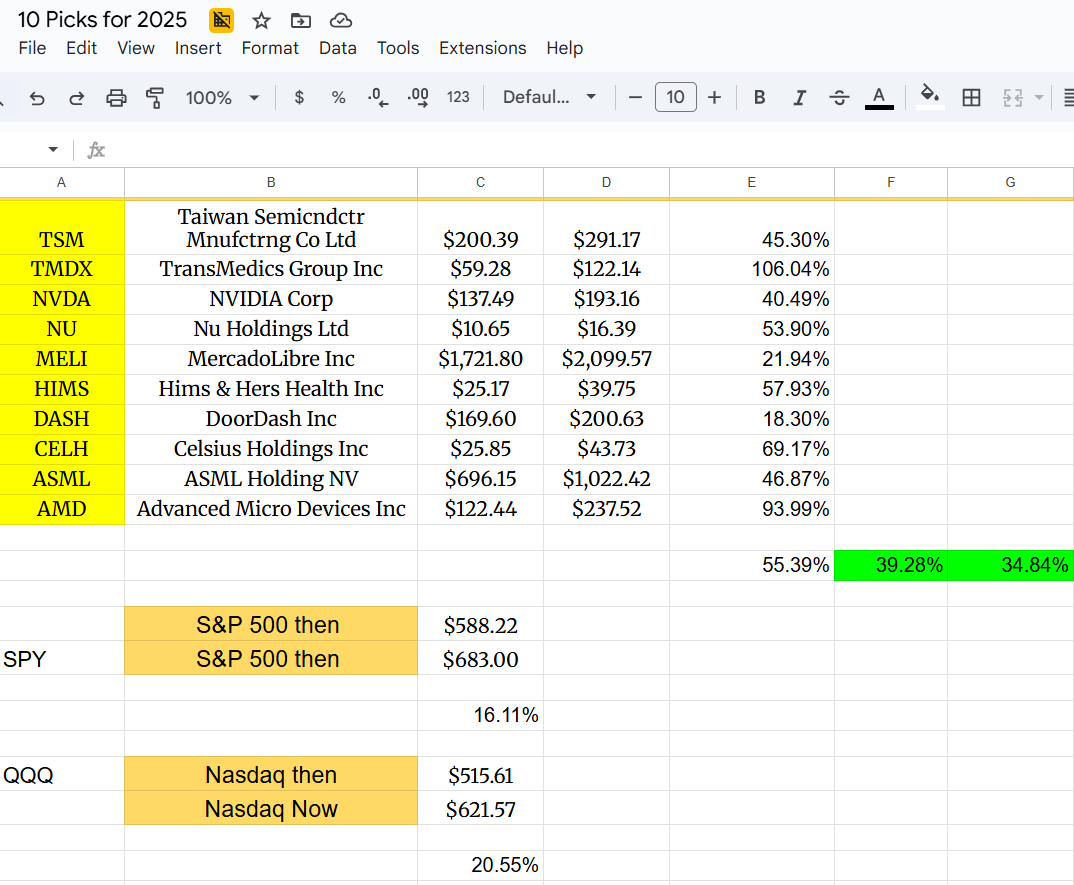Print the spreadsheet via printer icon

(x=116, y=98)
